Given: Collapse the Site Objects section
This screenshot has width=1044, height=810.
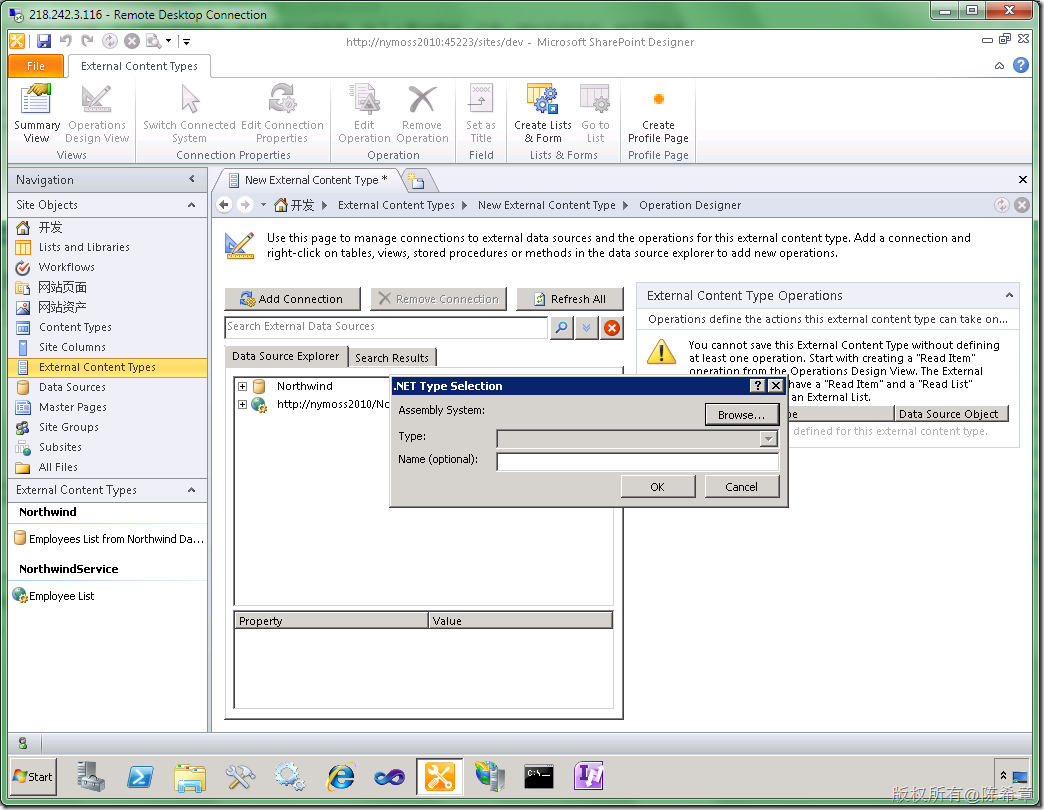Looking at the screenshot, I should pyautogui.click(x=192, y=205).
